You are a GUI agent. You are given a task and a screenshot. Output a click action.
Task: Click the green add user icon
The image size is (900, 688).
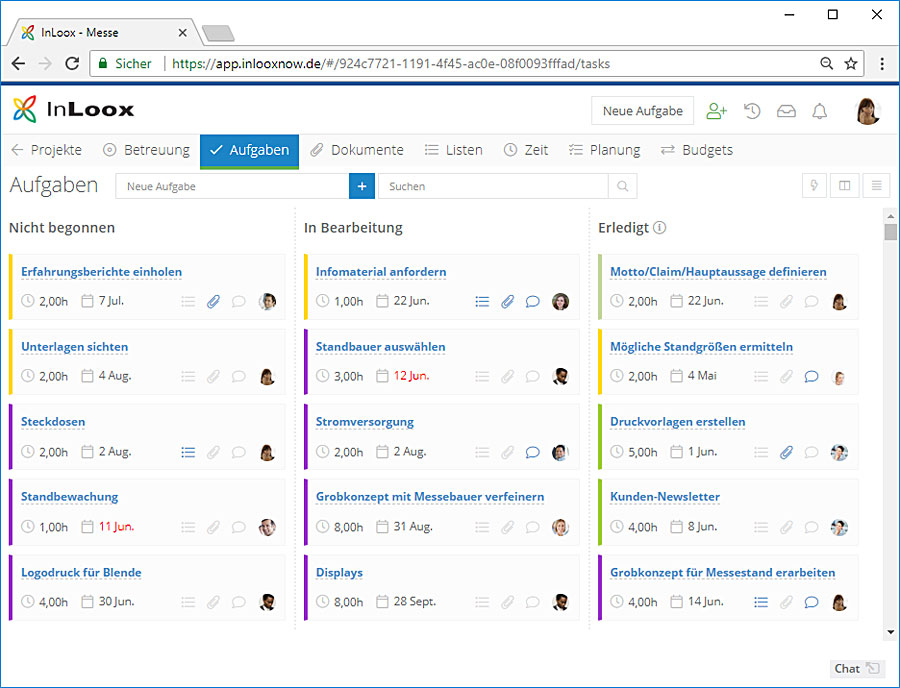point(716,111)
